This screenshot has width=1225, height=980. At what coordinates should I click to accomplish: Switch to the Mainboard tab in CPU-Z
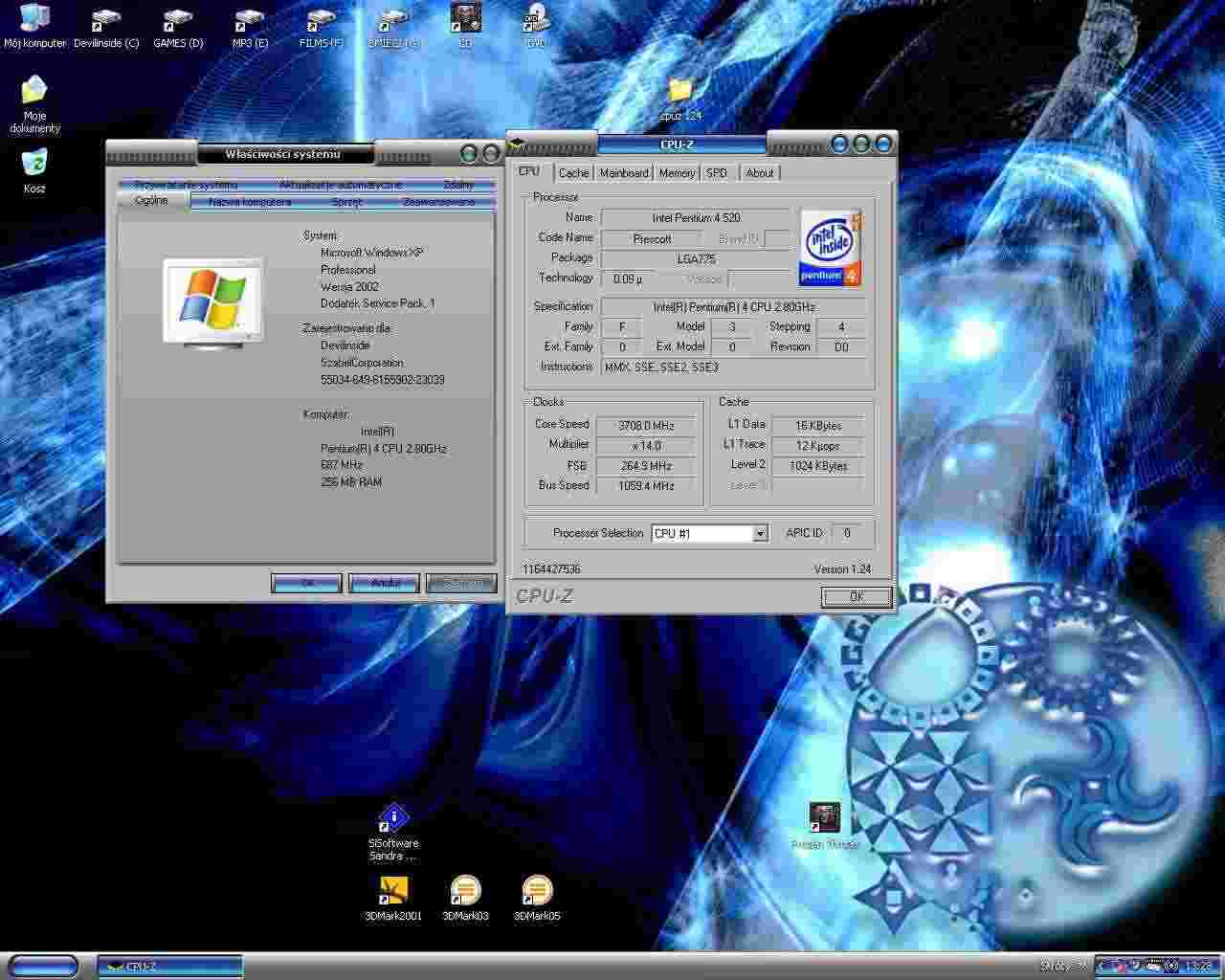(x=624, y=173)
